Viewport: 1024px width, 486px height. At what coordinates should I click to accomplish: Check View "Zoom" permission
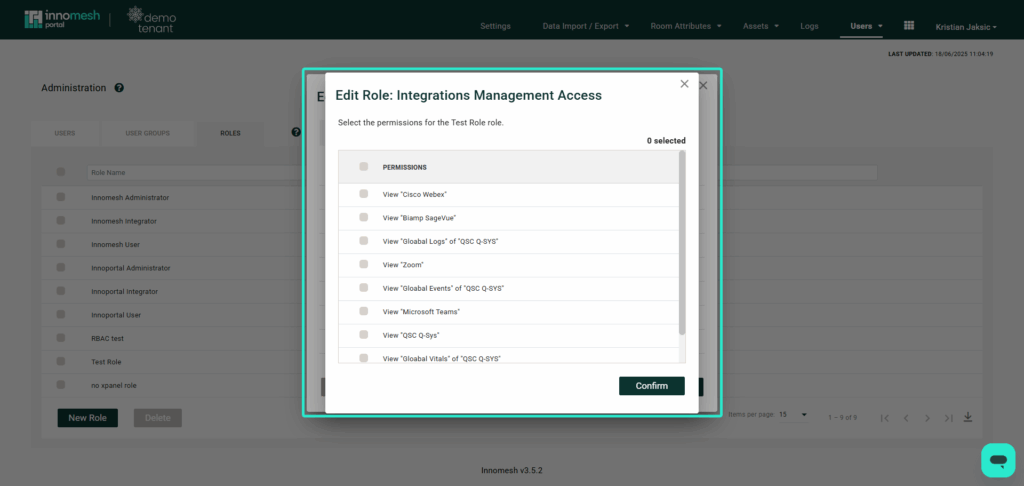pyautogui.click(x=364, y=265)
